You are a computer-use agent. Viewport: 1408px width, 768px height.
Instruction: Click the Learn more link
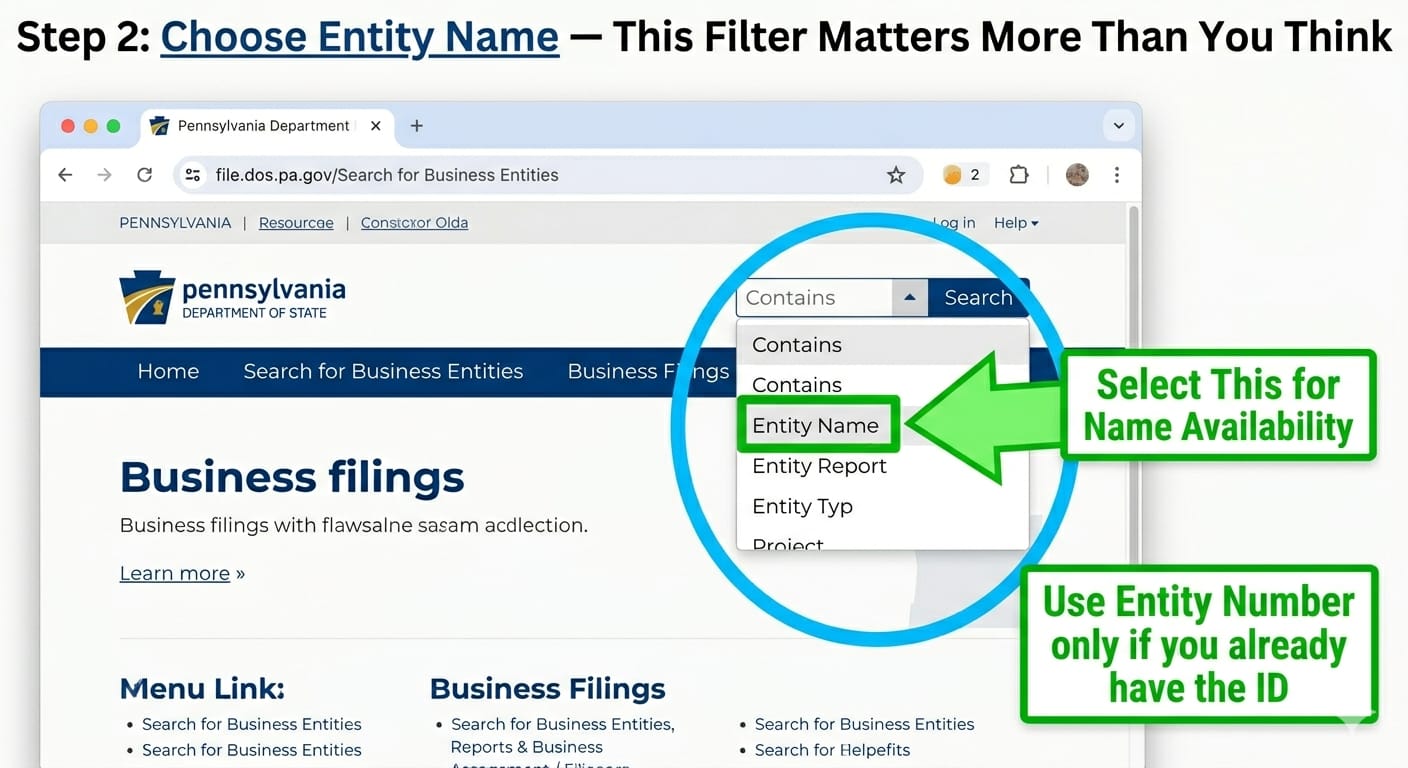point(175,573)
